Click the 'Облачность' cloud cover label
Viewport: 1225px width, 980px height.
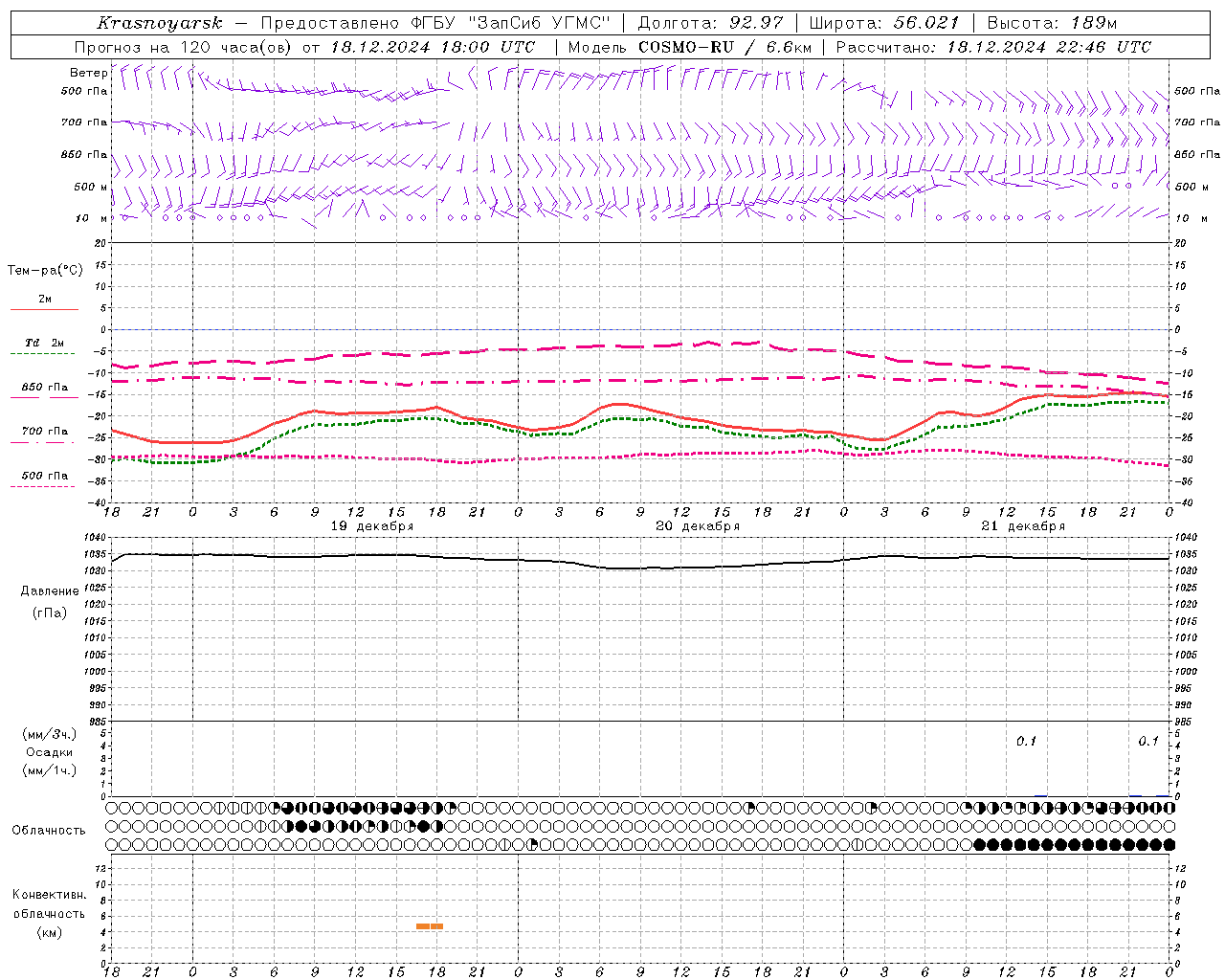(49, 831)
